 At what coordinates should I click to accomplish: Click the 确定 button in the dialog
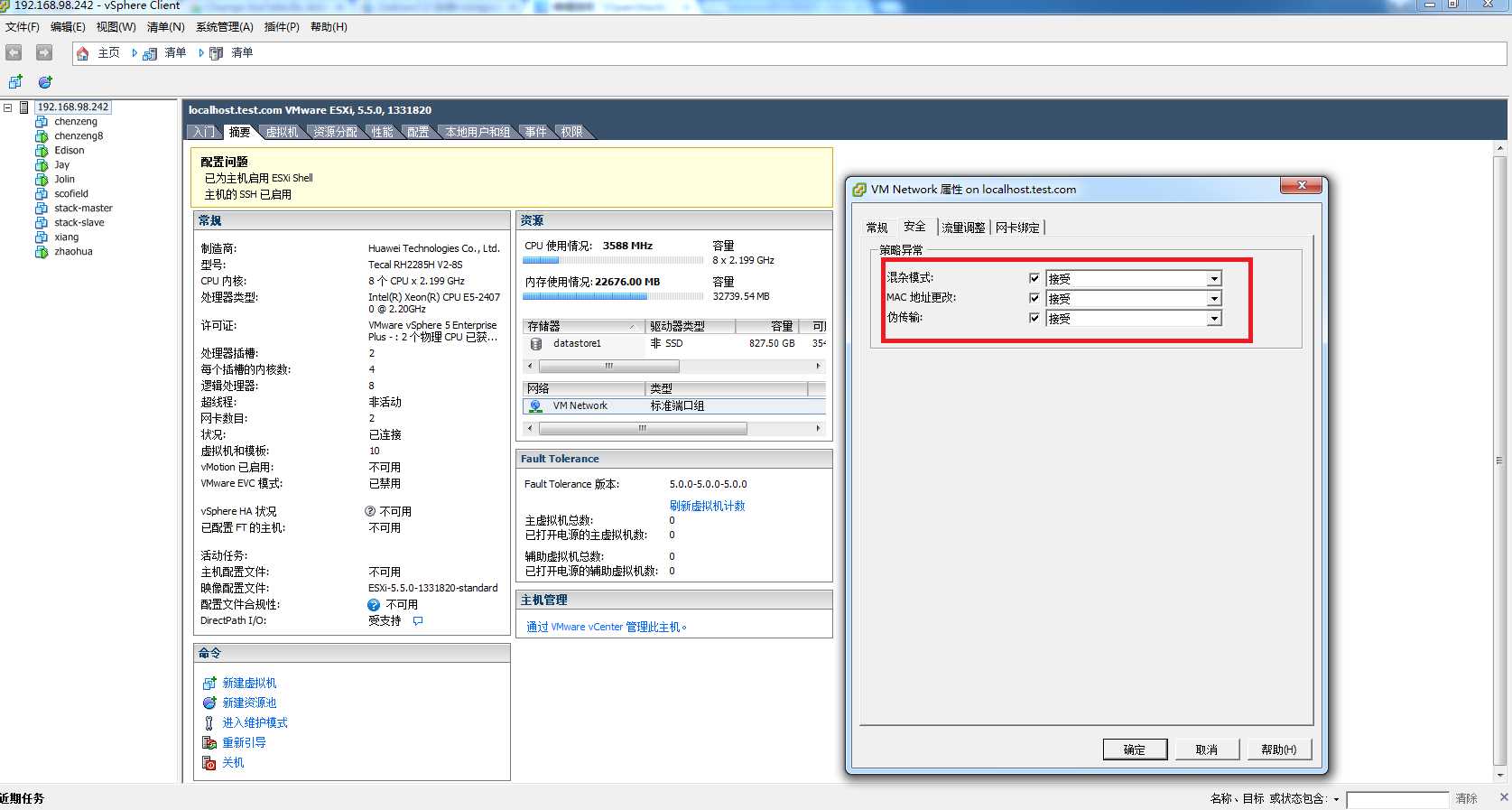pyautogui.click(x=1135, y=749)
